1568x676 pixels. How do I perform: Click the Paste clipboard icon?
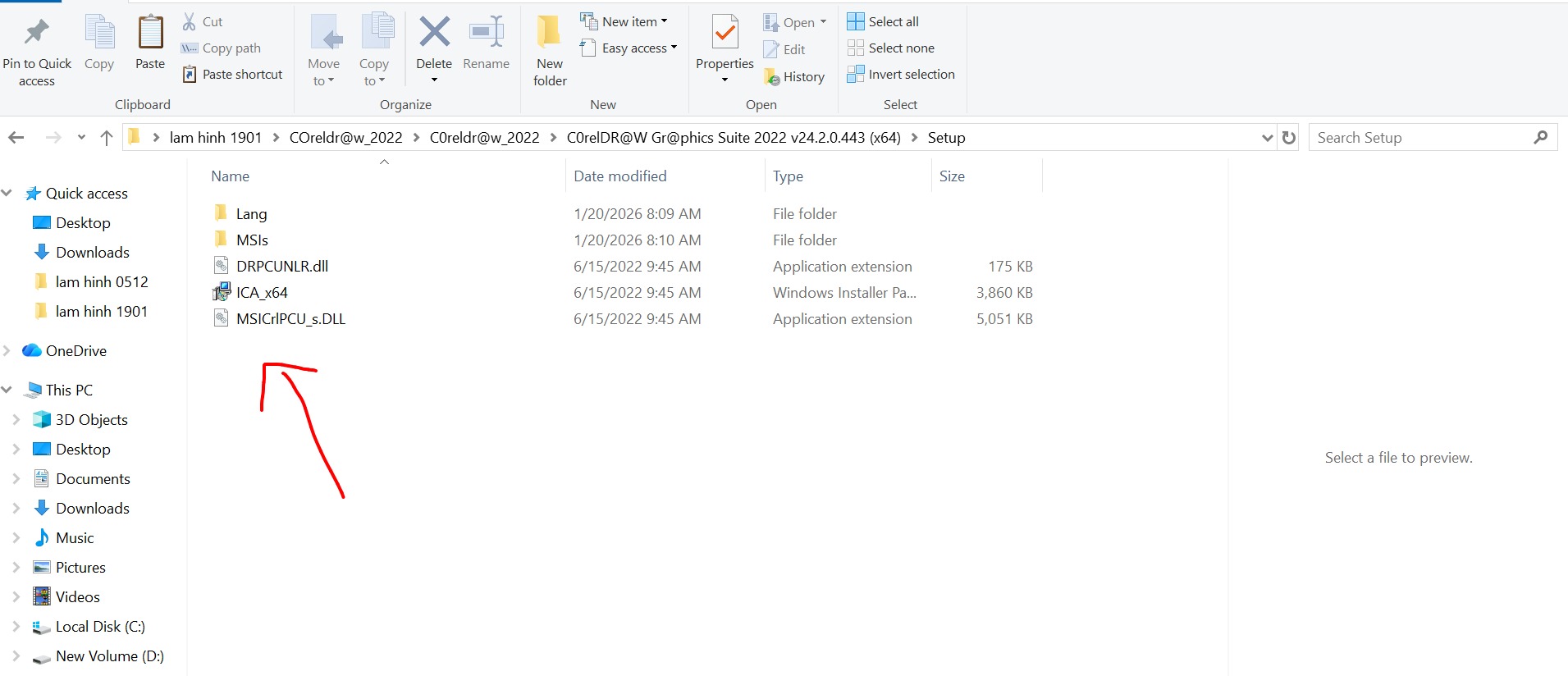coord(150,33)
